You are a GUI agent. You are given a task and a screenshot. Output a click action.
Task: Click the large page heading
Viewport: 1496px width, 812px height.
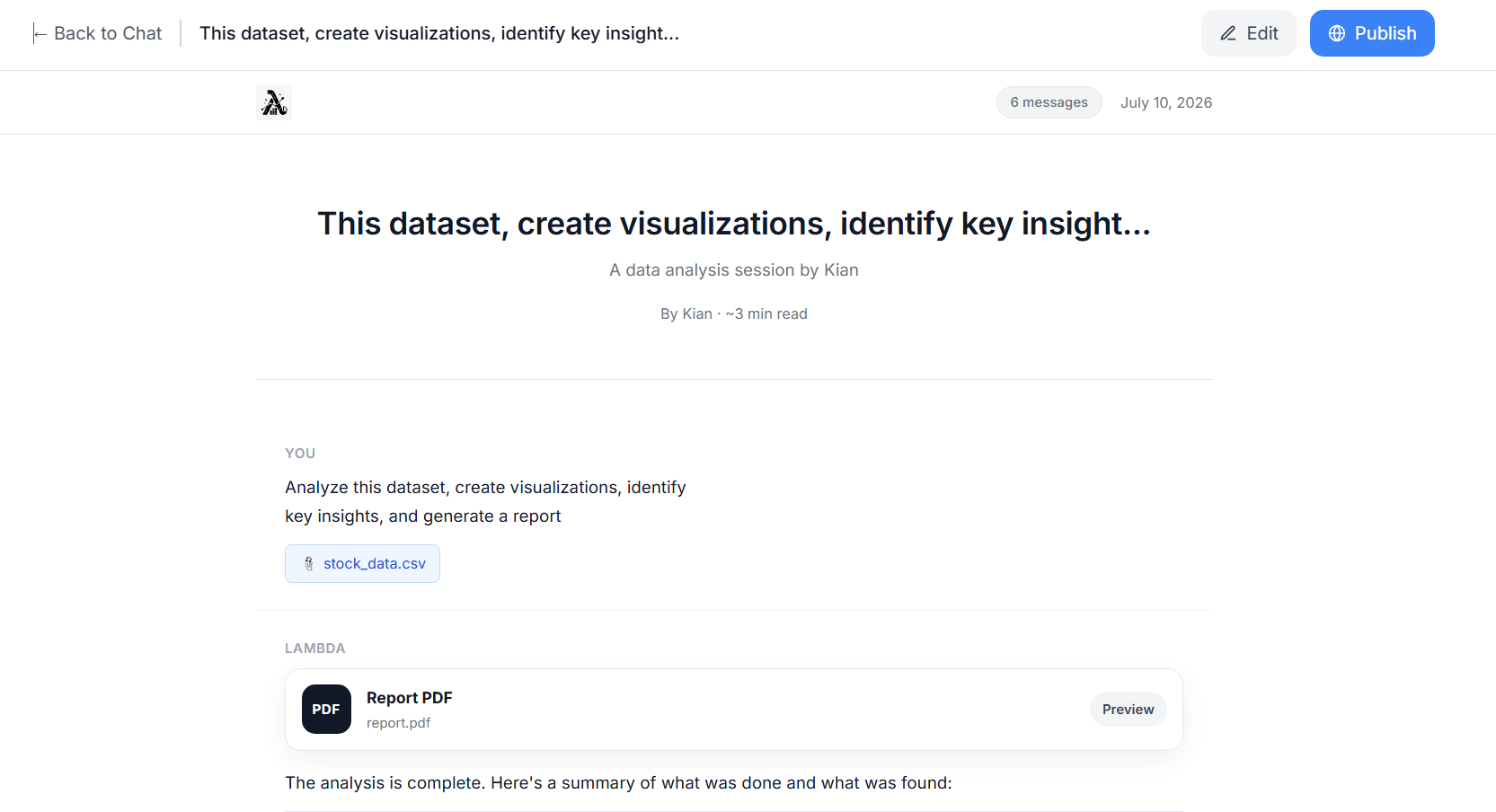pyautogui.click(x=734, y=224)
